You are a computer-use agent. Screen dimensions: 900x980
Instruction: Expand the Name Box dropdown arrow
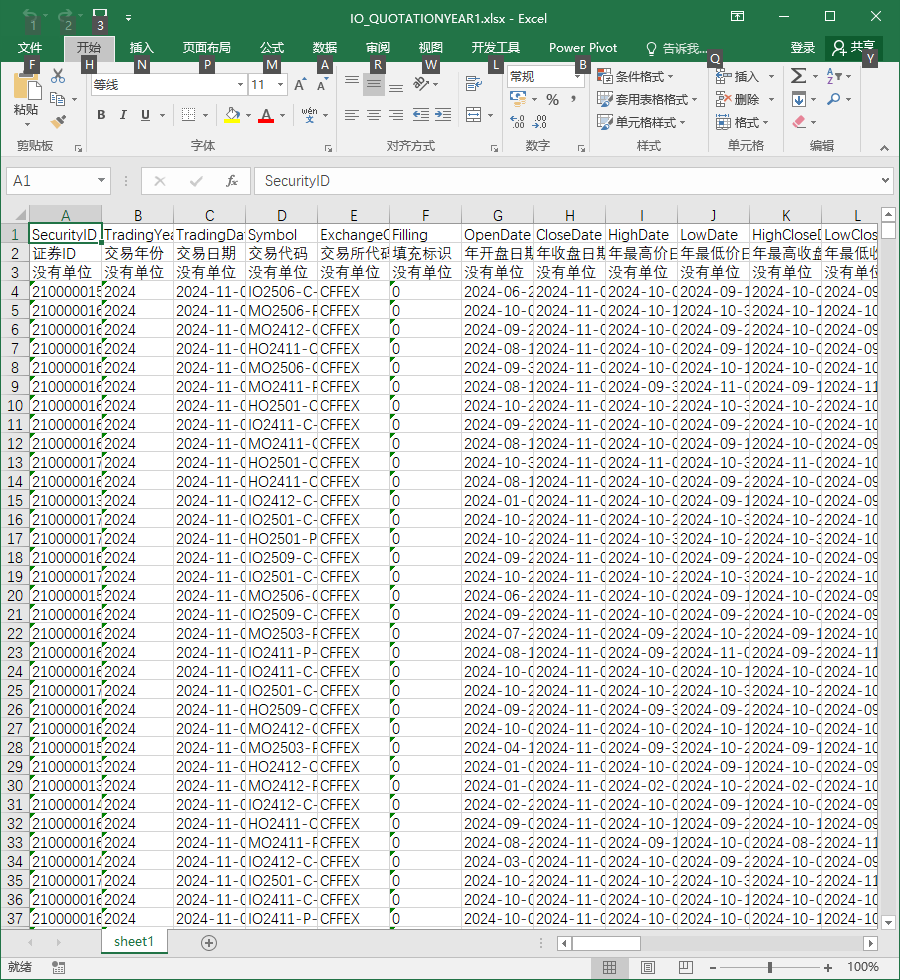pos(101,181)
